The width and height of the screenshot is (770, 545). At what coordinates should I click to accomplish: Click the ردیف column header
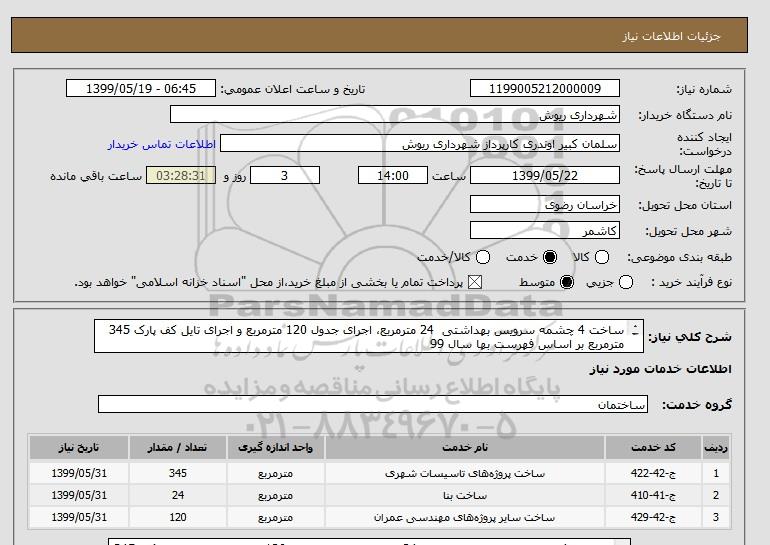pyautogui.click(x=716, y=447)
